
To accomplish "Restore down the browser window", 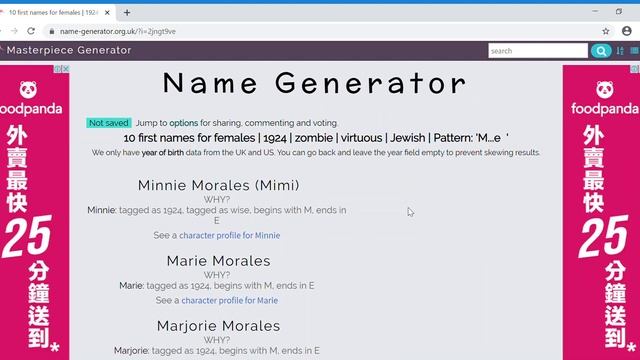I will 619,11.
